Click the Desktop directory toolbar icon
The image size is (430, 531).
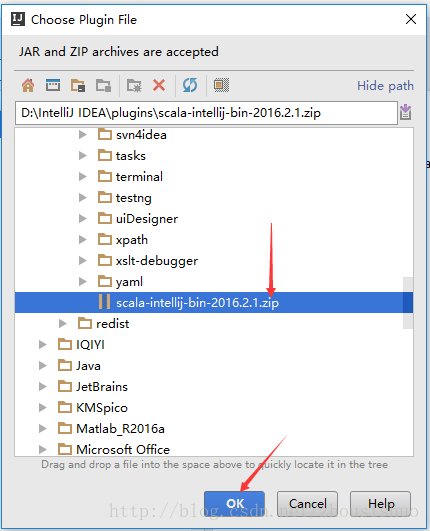click(53, 85)
